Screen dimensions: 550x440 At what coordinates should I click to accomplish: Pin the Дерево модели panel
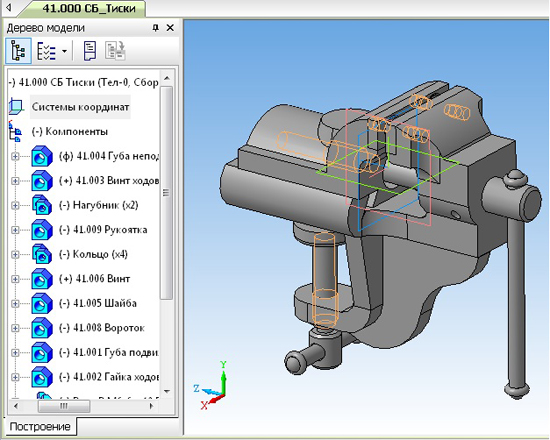point(156,28)
